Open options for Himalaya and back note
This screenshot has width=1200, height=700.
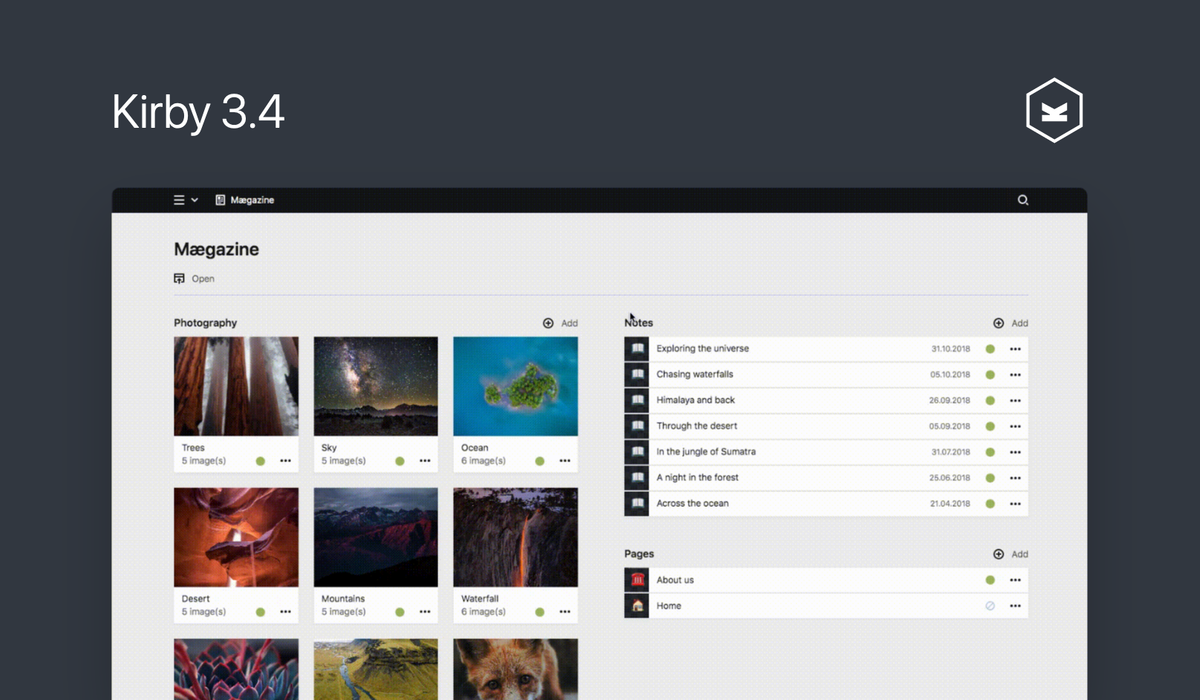[1015, 400]
